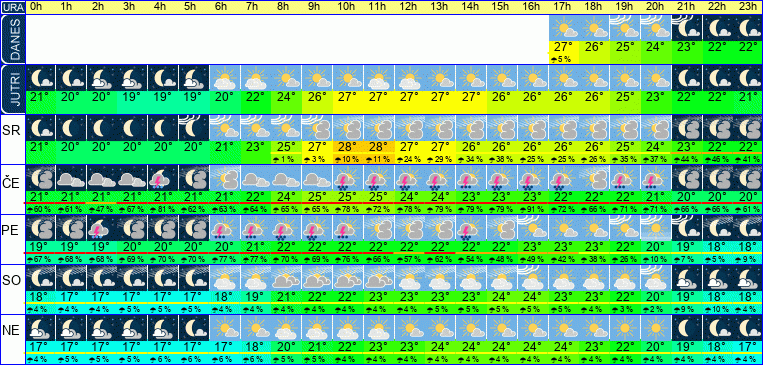Viewport: 763px width, 365px height.
Task: Click the JUTRI 0h moon with cloud icon
Action: click(41, 78)
